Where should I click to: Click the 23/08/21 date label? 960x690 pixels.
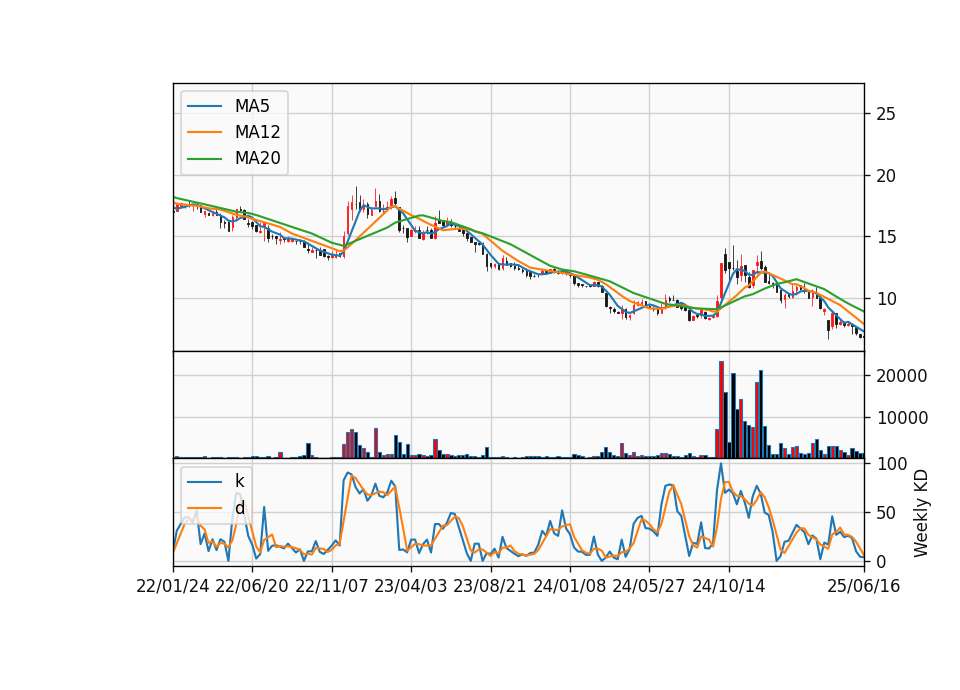490,586
